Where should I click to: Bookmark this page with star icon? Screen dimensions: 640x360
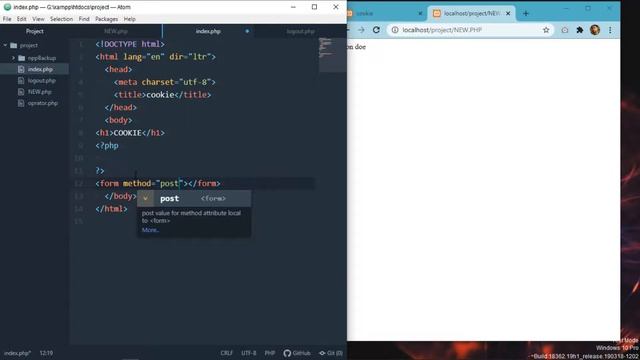pyautogui.click(x=546, y=30)
